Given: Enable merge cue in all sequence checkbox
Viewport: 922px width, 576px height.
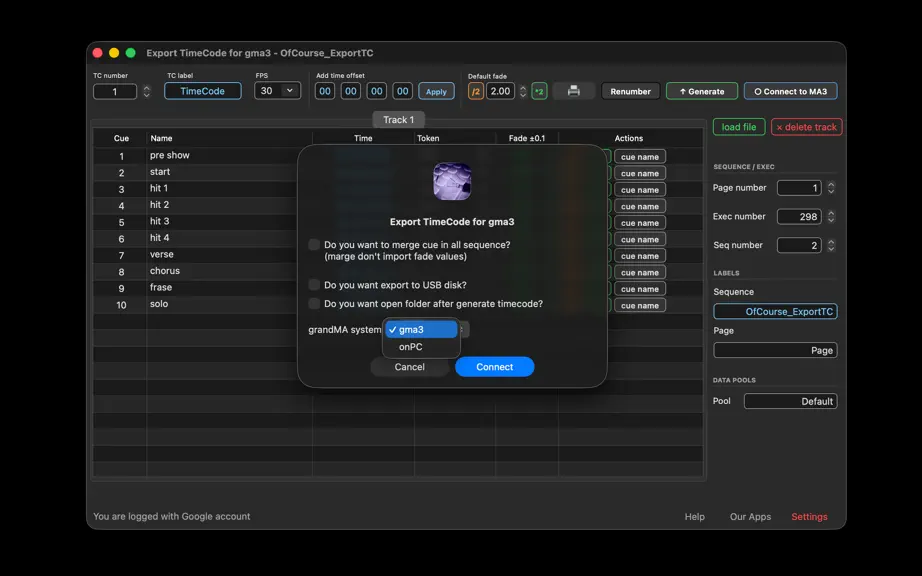Looking at the screenshot, I should [314, 245].
